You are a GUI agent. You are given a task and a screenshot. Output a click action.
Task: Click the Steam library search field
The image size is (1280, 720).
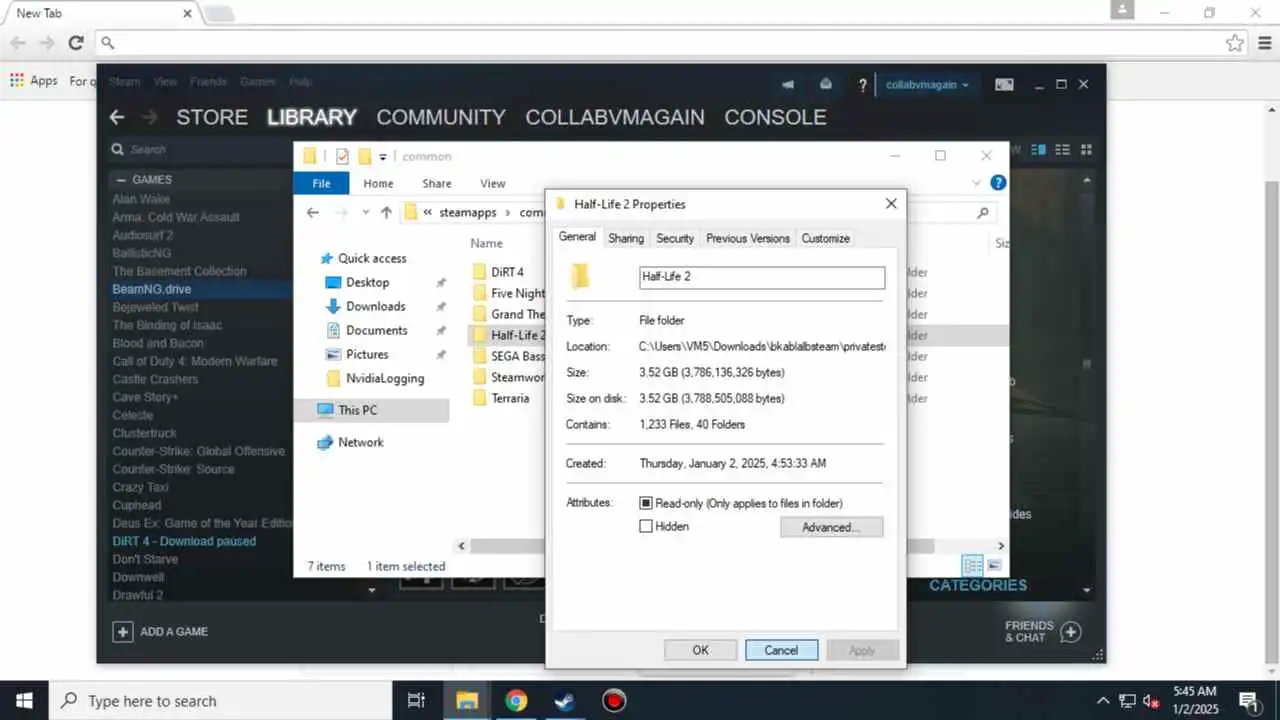coord(200,149)
